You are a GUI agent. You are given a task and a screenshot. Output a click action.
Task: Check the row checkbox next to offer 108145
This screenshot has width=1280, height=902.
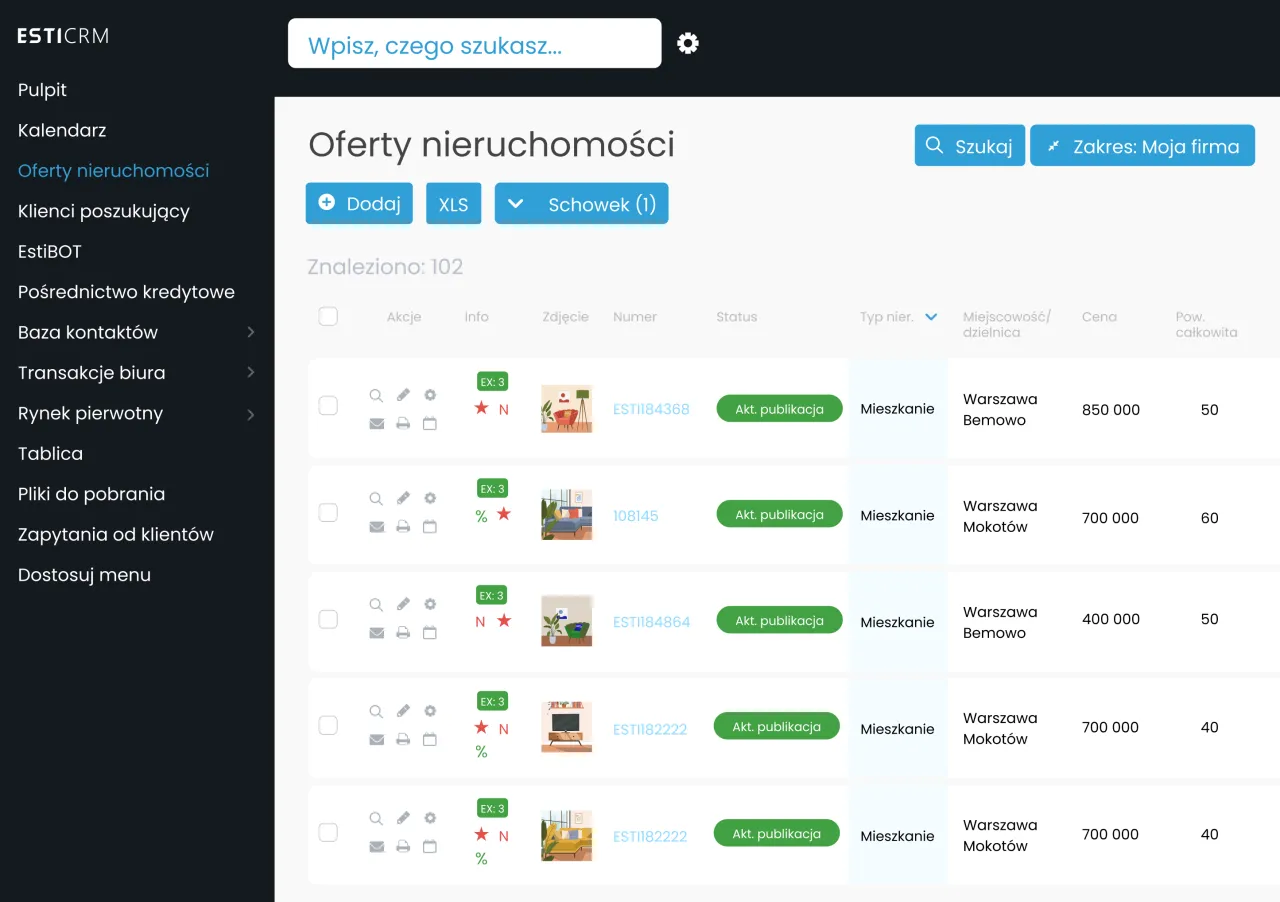pyautogui.click(x=328, y=512)
